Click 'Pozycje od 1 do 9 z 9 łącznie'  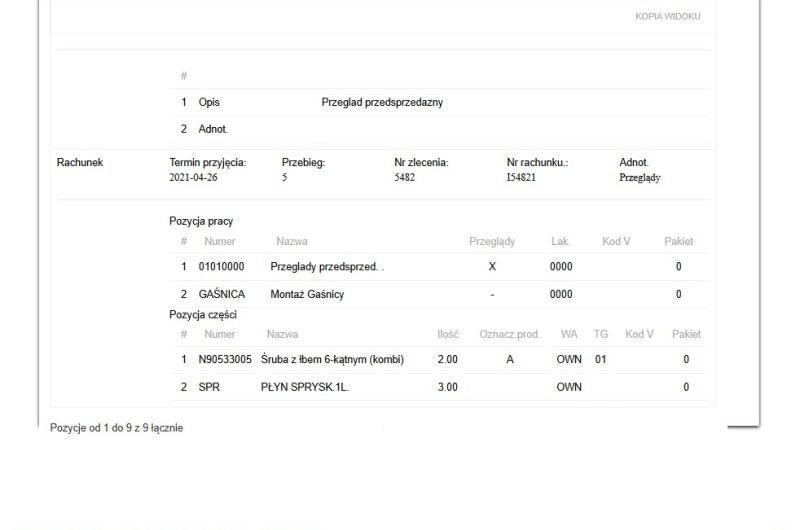(116, 428)
